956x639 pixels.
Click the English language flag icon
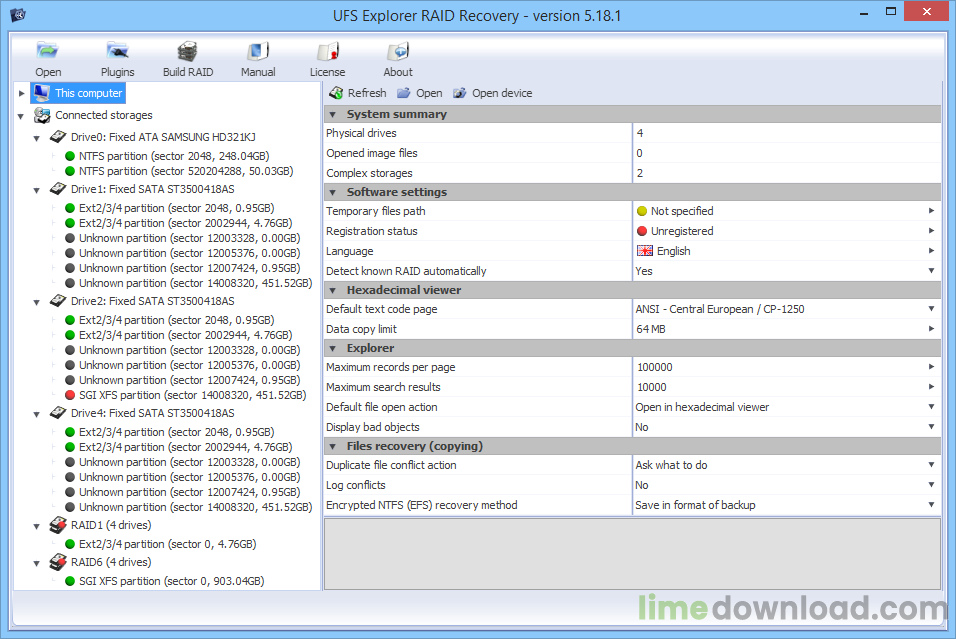[x=644, y=251]
